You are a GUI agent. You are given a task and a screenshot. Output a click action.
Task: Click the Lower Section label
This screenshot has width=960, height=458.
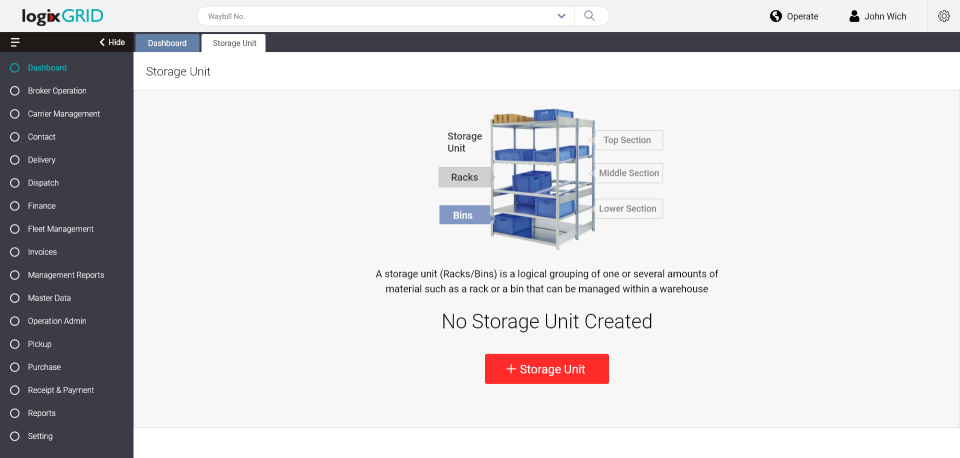pyautogui.click(x=626, y=209)
